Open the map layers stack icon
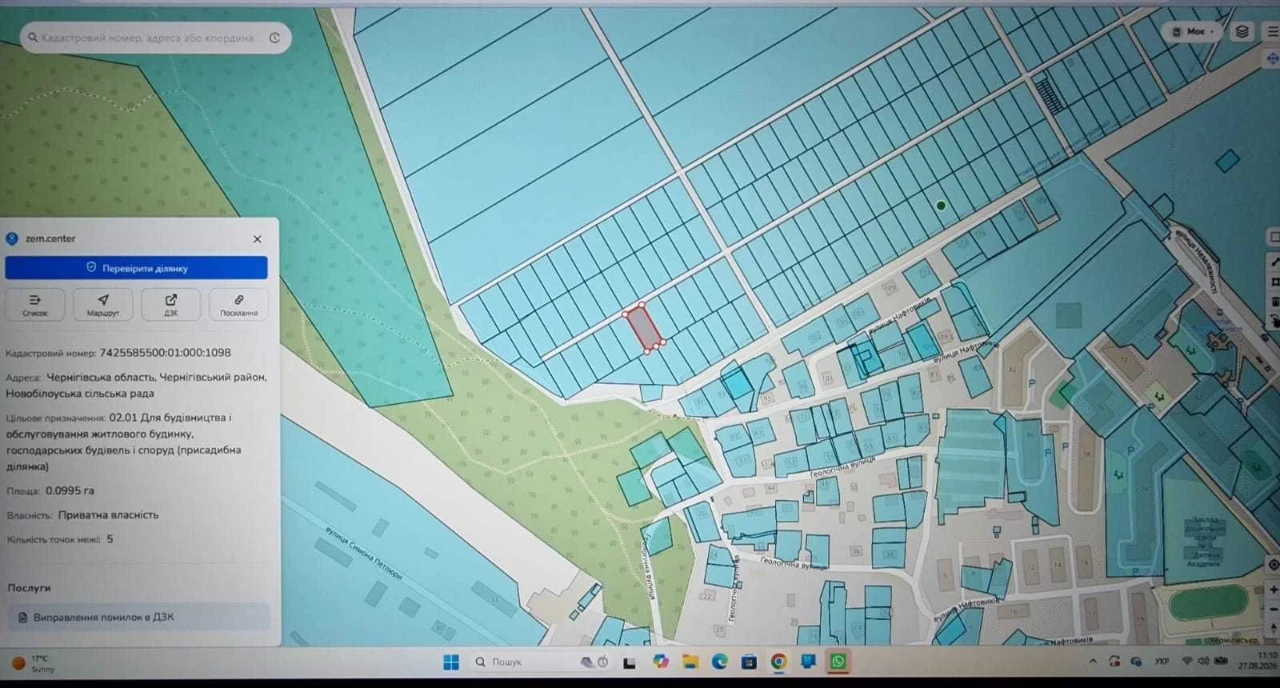1280x688 pixels. tap(1242, 31)
